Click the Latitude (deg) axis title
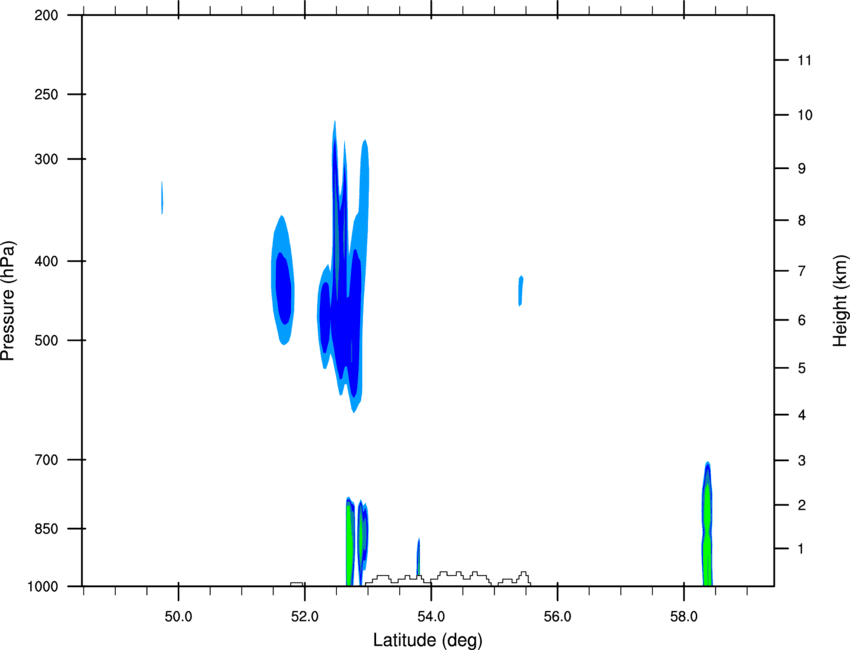850x650 pixels. pos(427,640)
